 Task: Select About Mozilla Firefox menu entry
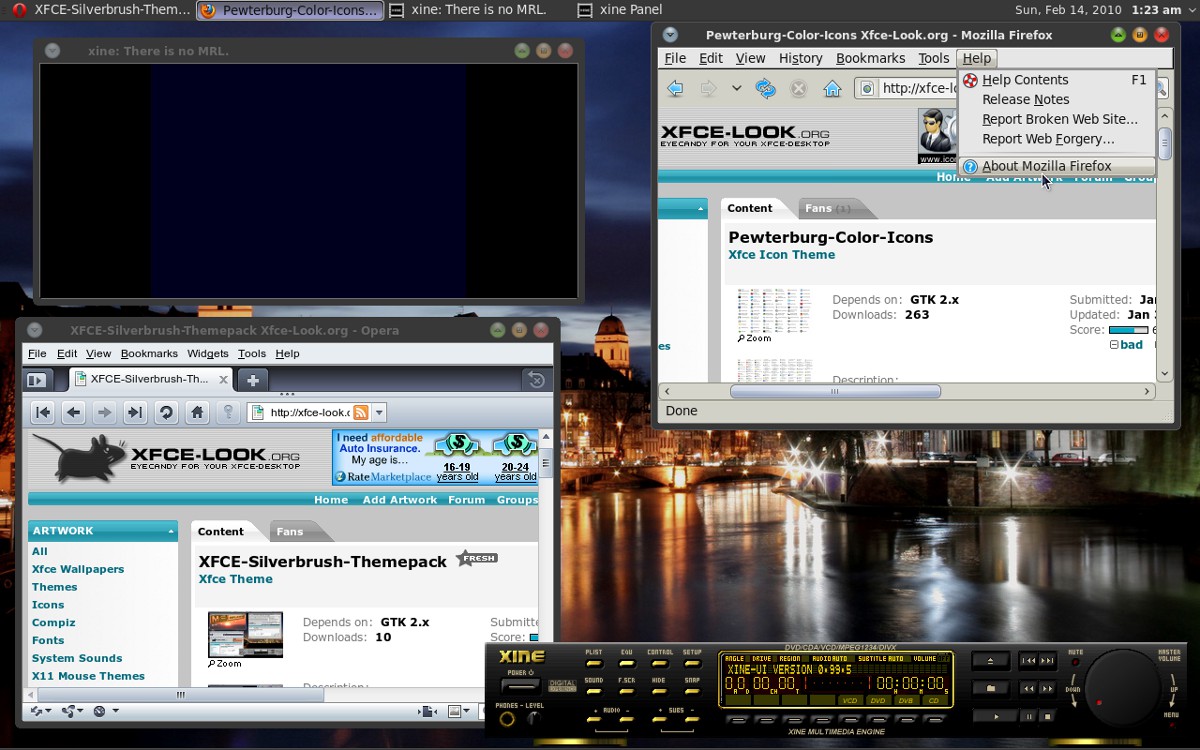1057,166
